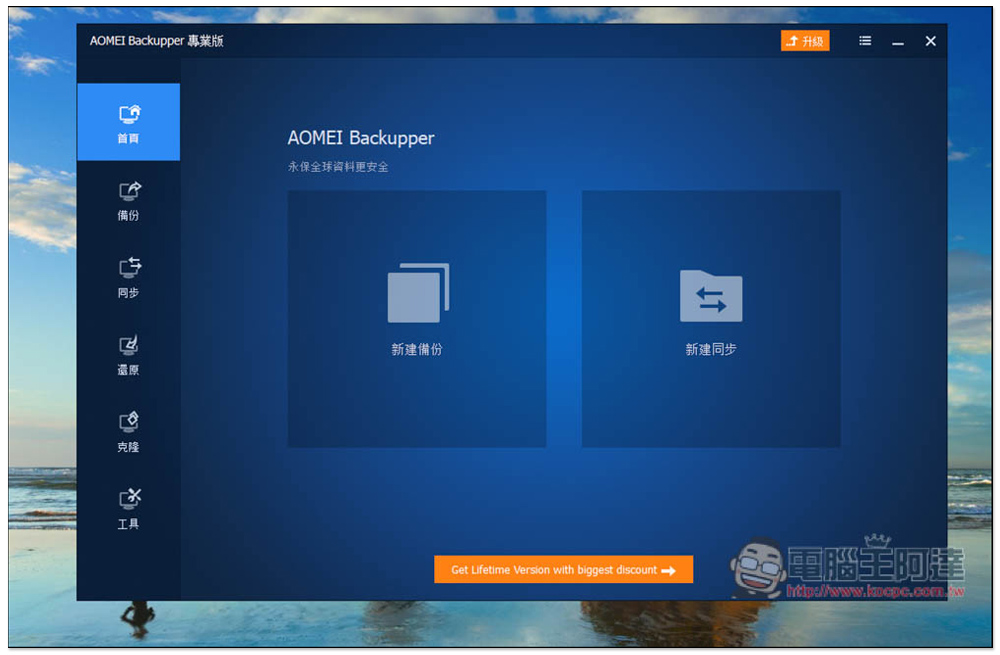The height and width of the screenshot is (655, 1000).
Task: Open the 還原 restore sidebar section
Action: tap(128, 355)
